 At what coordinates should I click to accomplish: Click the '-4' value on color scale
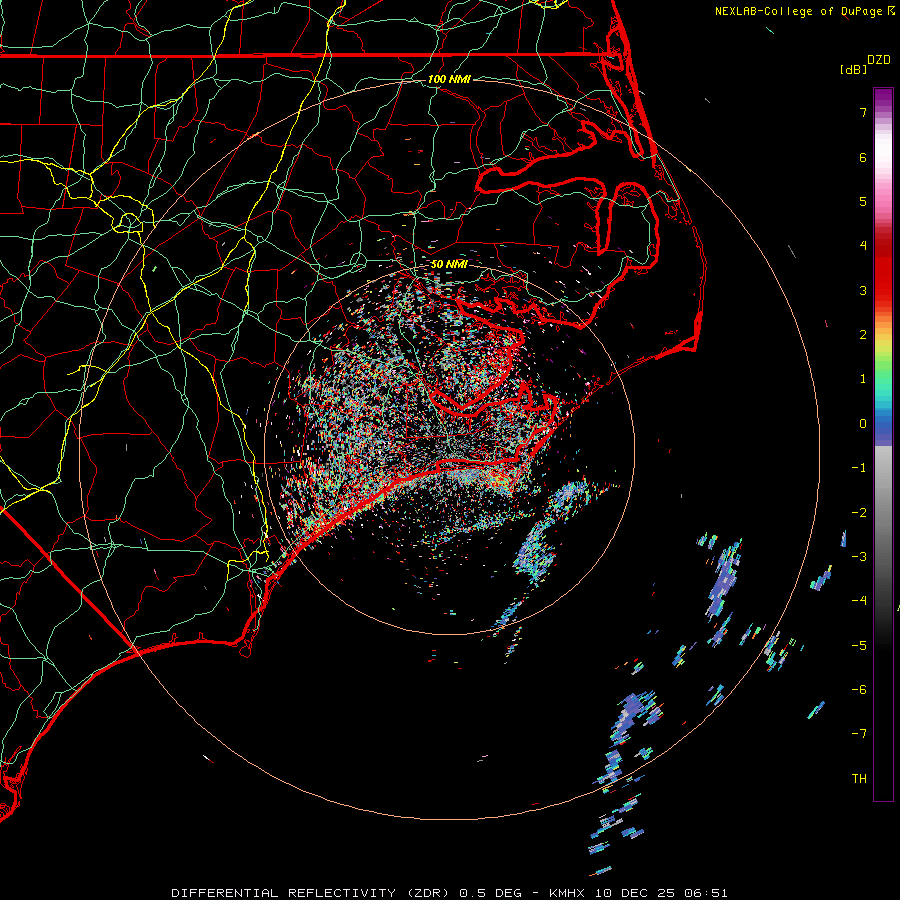tap(859, 600)
